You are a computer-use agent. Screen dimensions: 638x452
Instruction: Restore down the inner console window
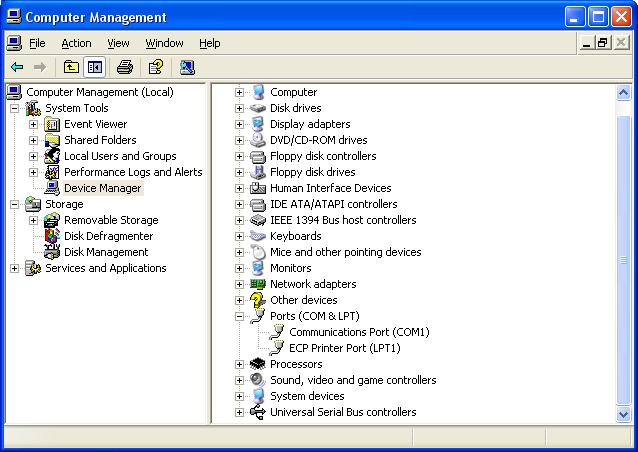click(x=603, y=43)
